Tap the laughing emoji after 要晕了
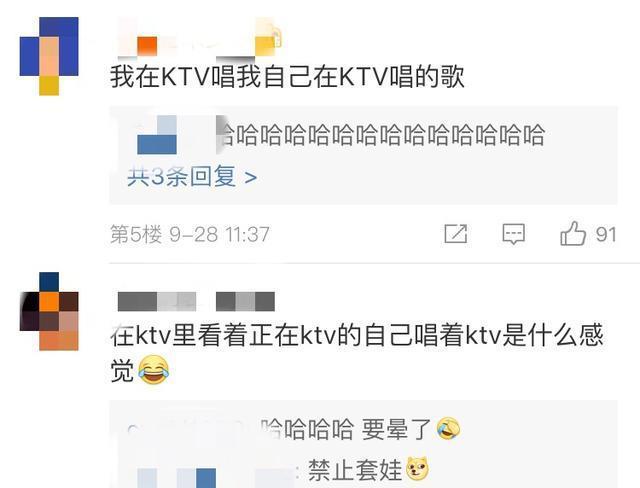The width and height of the screenshot is (640, 488). (x=448, y=429)
